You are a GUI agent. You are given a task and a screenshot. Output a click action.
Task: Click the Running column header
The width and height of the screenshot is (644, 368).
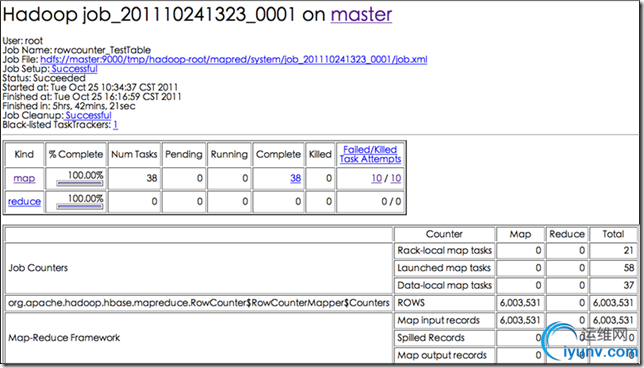[229, 154]
